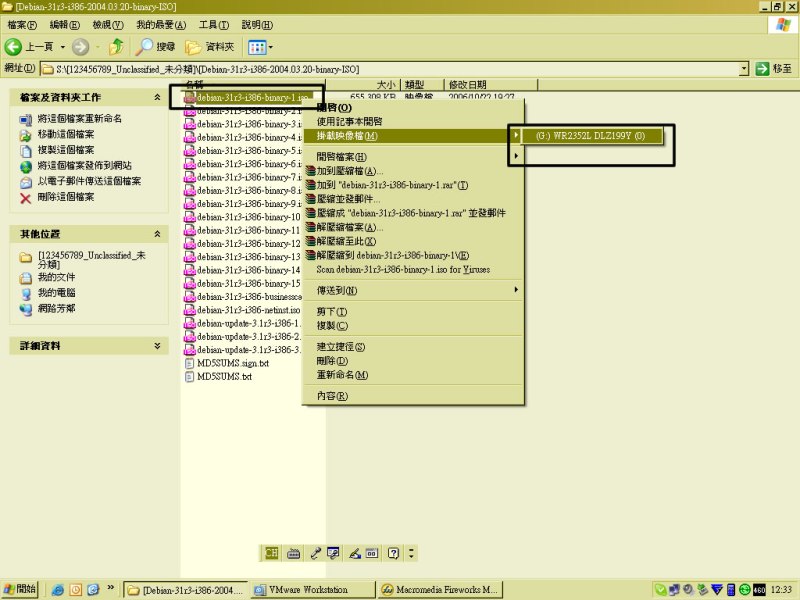The image size is (800, 600).
Task: Open the 工具(T) menu
Action: 214,24
